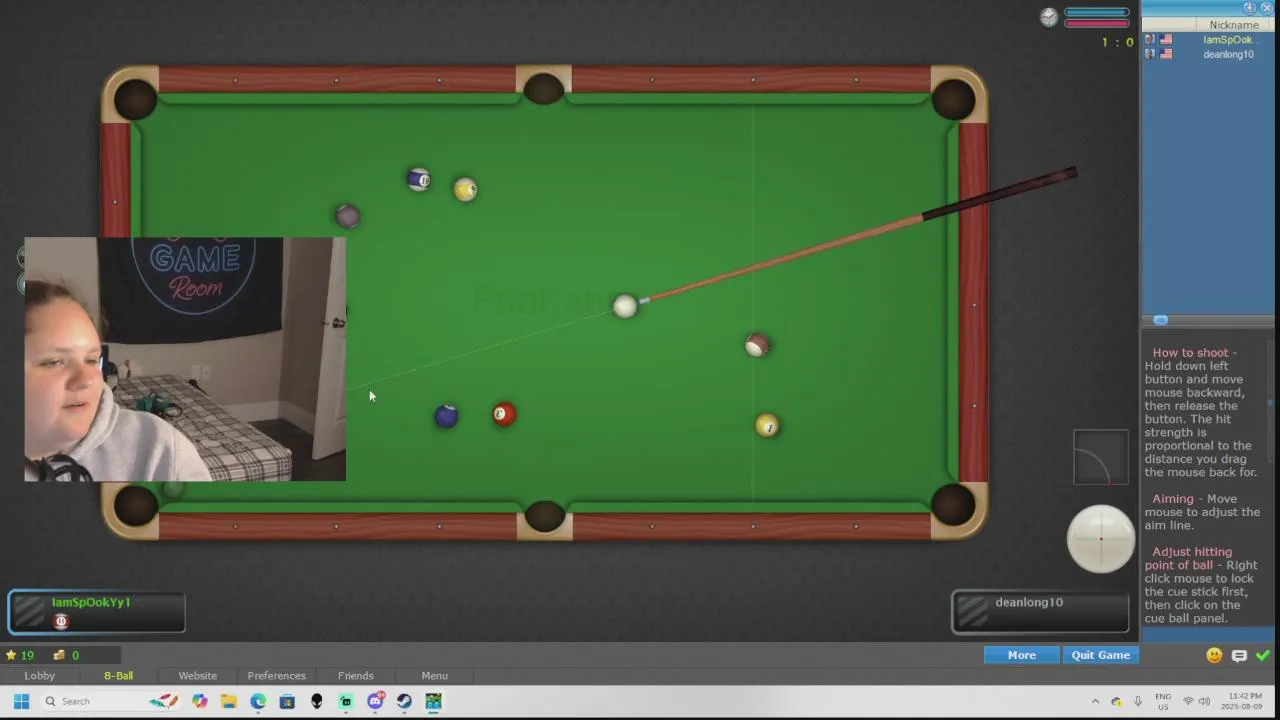Click the download-arrow button above player list
Viewport: 1280px width, 720px height.
(x=1249, y=8)
